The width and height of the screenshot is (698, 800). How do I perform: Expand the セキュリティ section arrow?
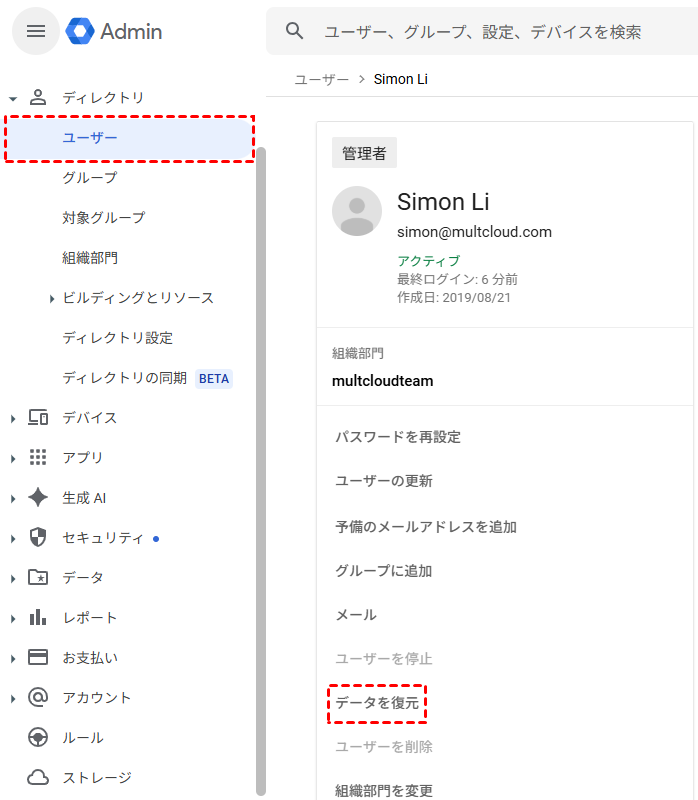pyautogui.click(x=13, y=538)
